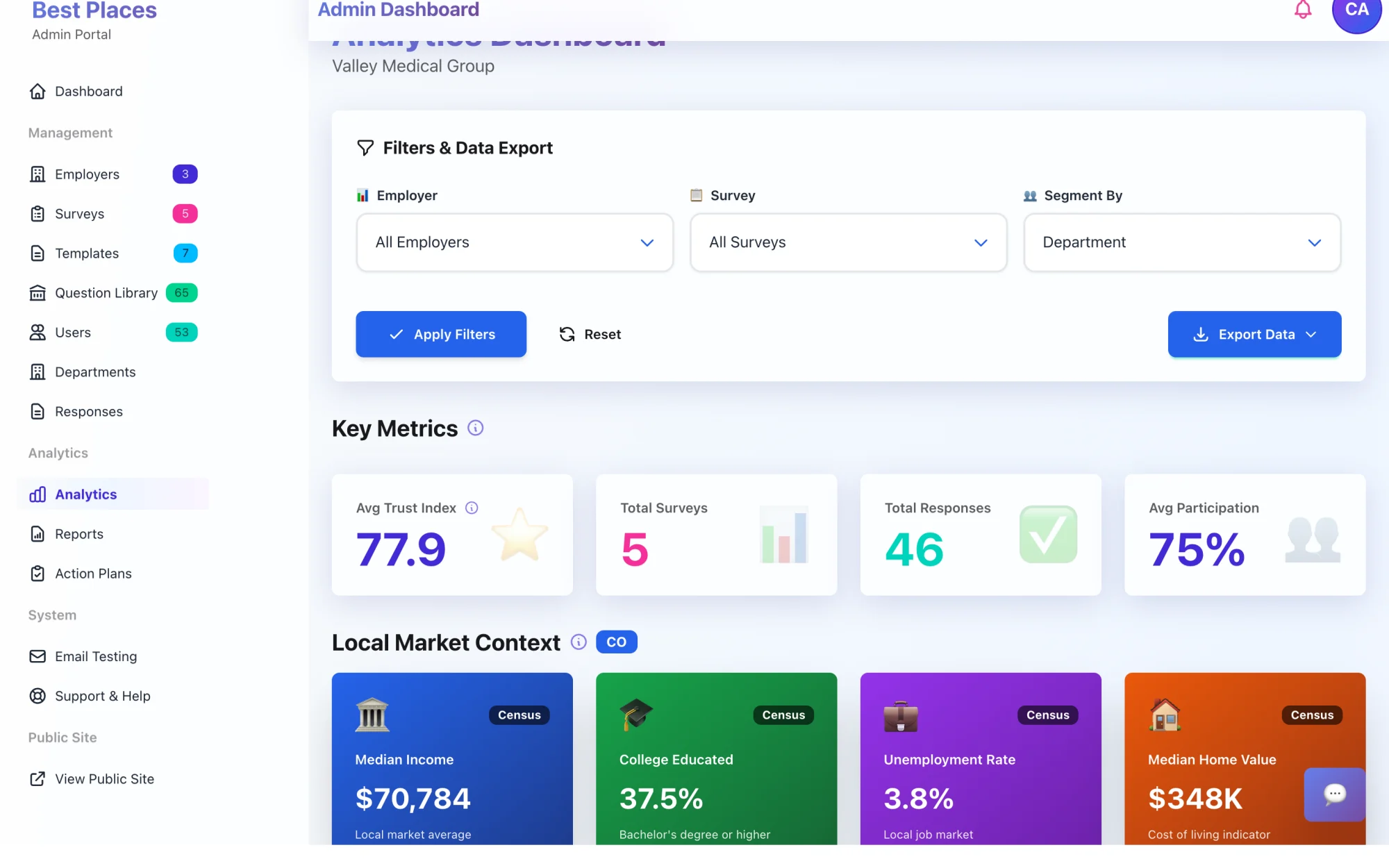Click the Census tag on Median Home Value

[1312, 715]
